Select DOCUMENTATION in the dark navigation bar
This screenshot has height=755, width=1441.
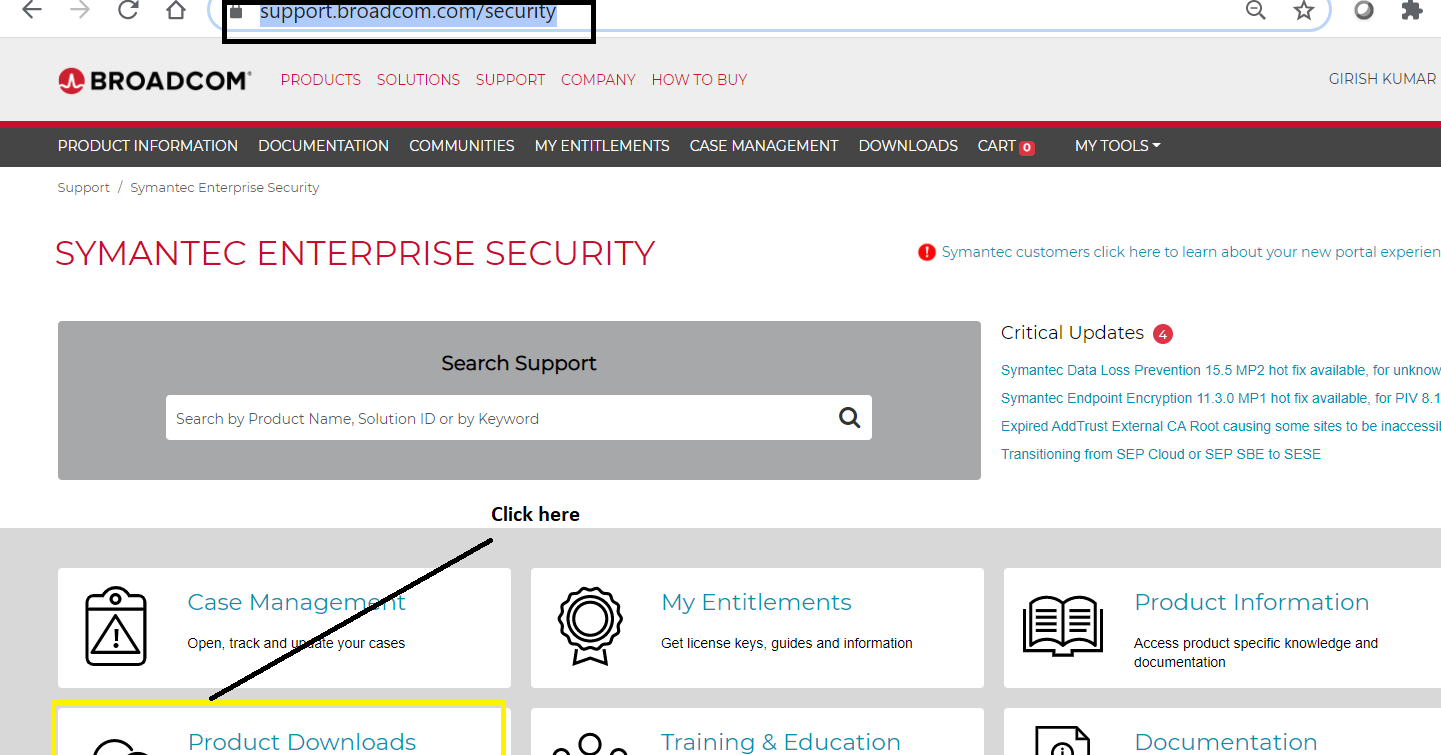coord(324,146)
